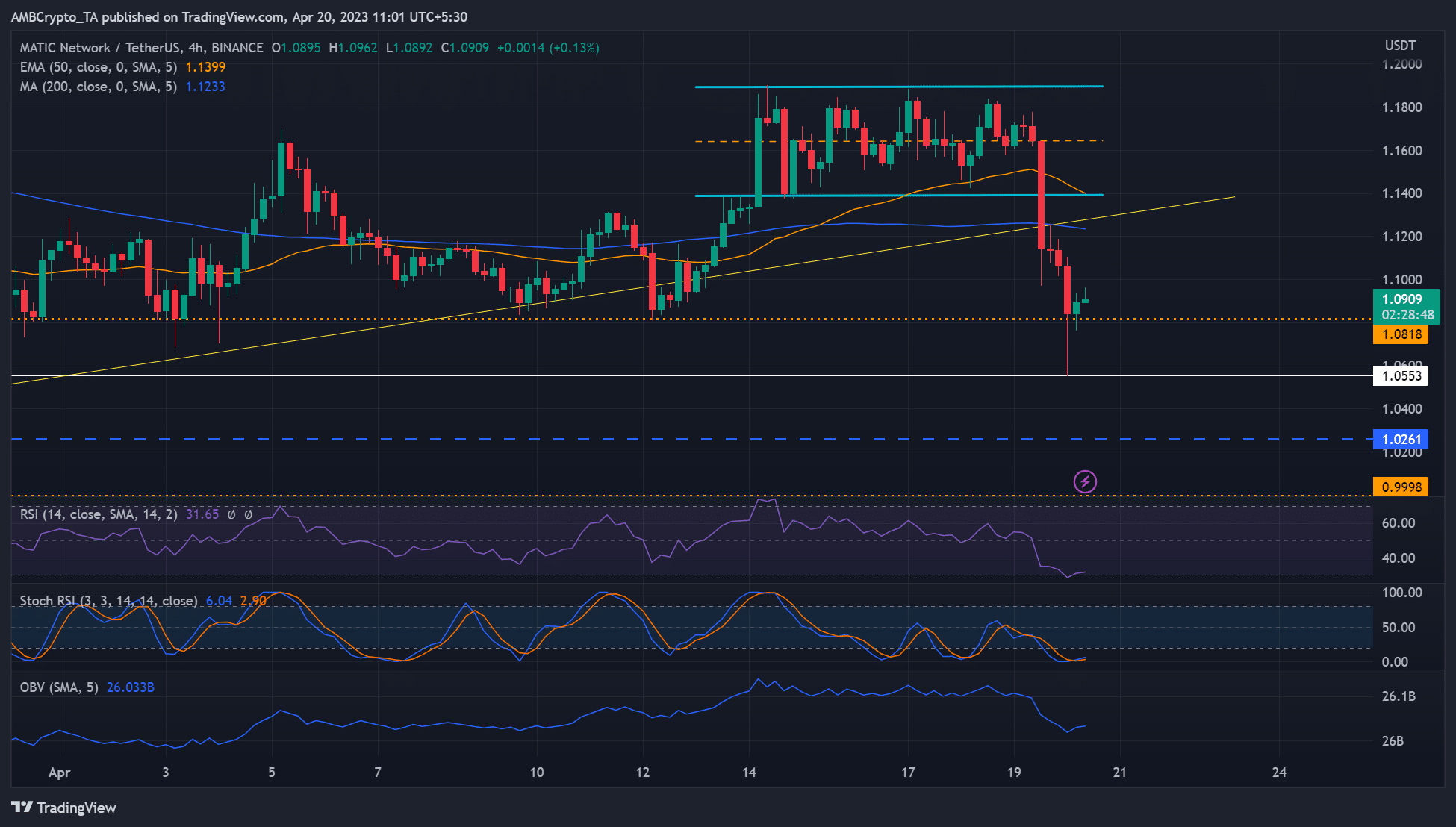Click the 1.1800 price axis tick
This screenshot has width=1456, height=827.
(1401, 107)
